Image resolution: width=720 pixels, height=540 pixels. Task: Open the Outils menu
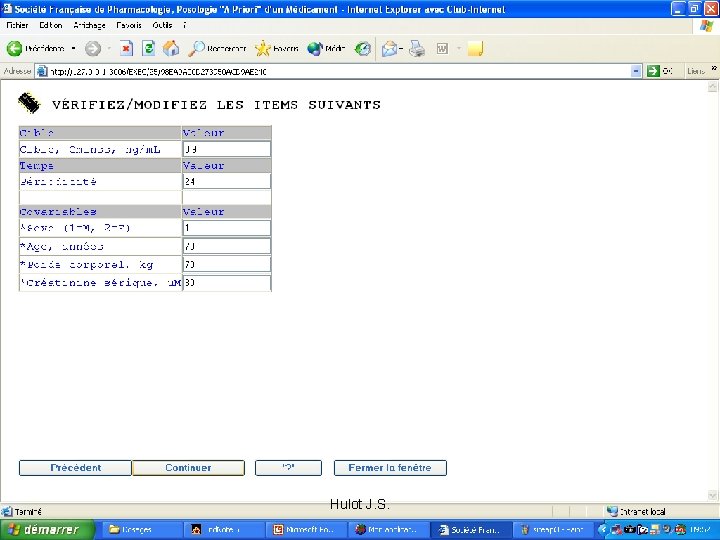pyautogui.click(x=163, y=25)
